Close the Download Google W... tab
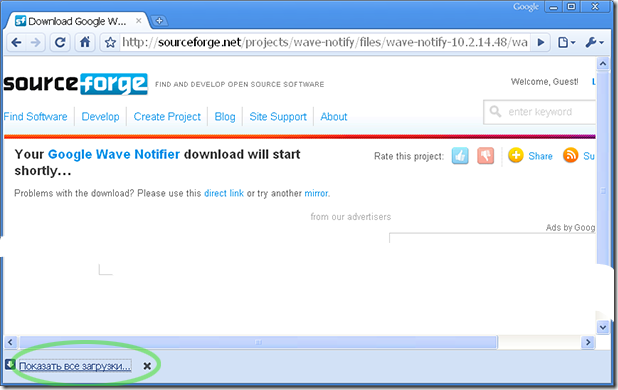This screenshot has width=618, height=390. 139,20
